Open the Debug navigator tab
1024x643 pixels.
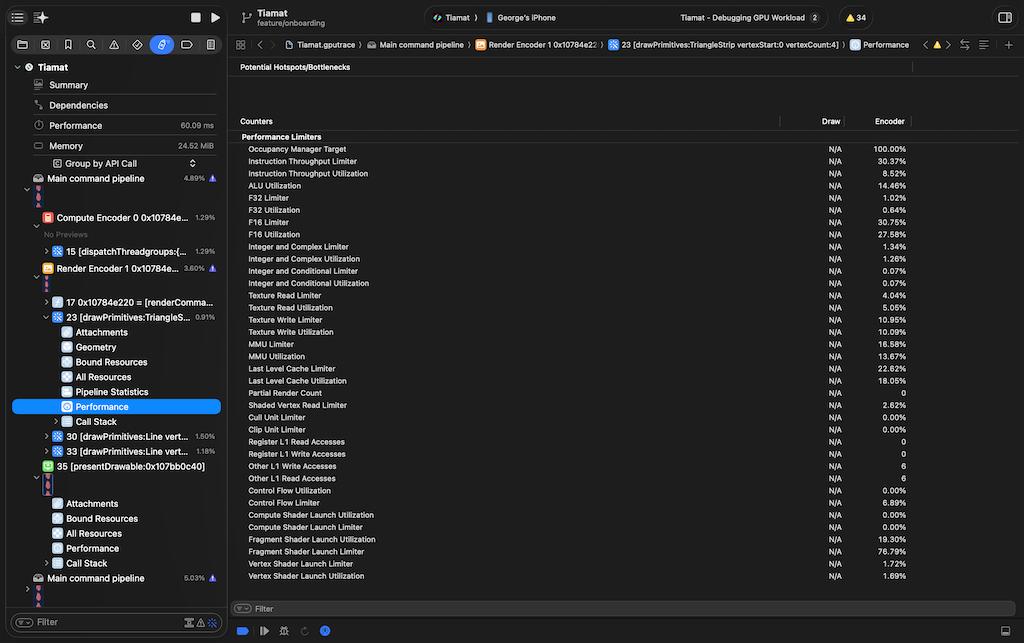point(162,45)
